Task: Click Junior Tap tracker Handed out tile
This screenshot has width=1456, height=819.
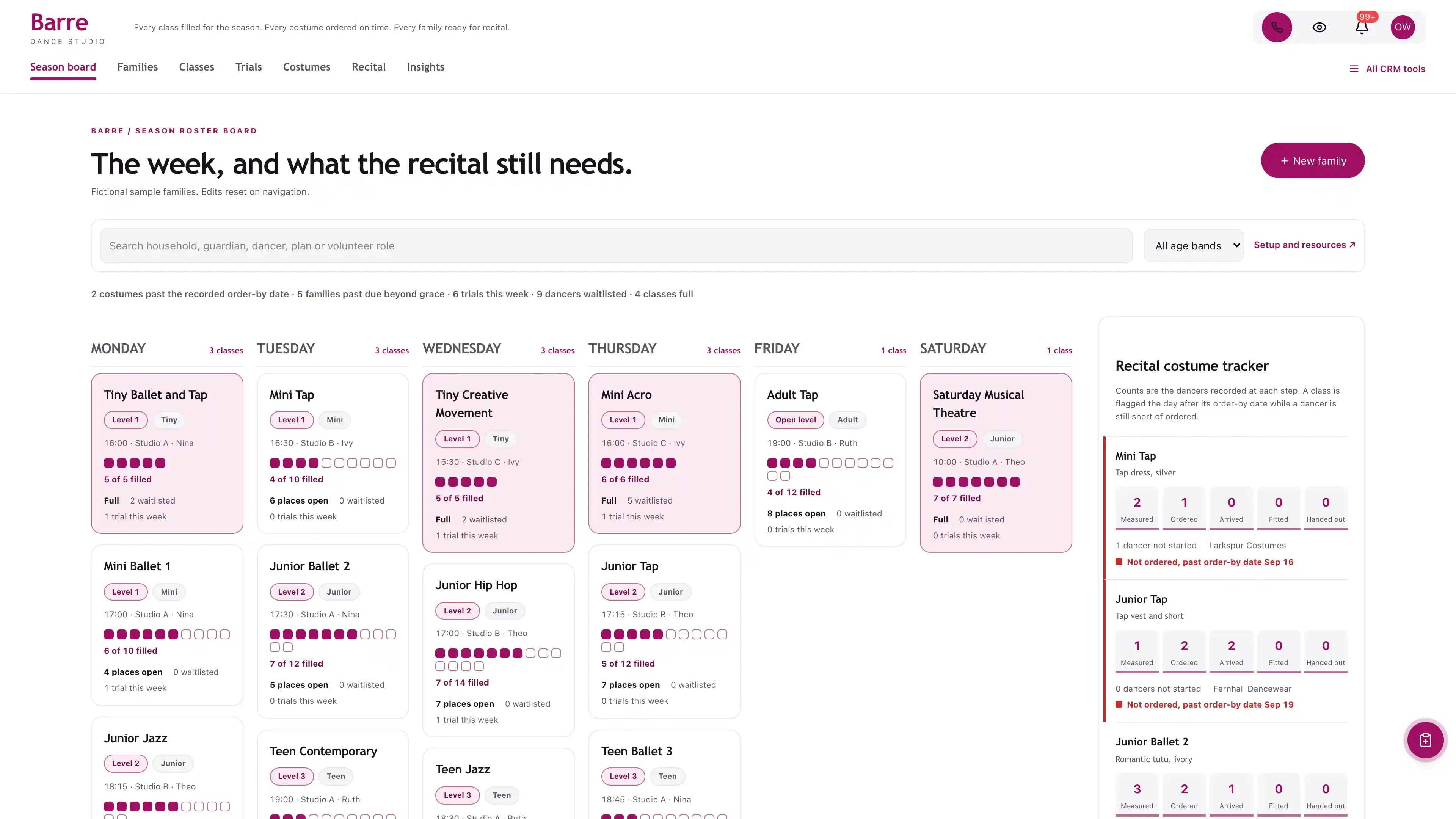Action: coord(1326,652)
